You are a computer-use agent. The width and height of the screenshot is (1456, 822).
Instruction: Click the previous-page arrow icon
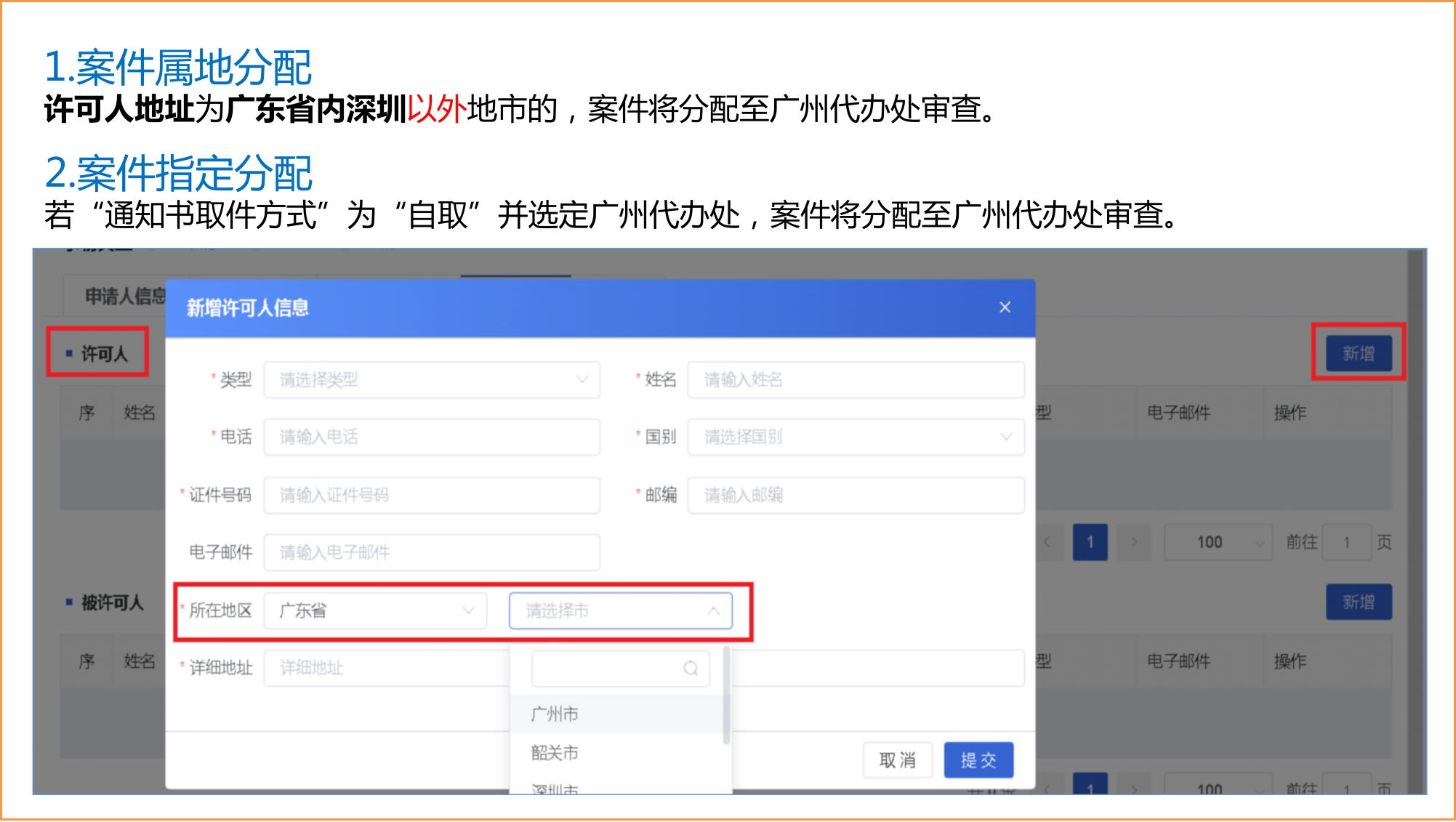point(1047,541)
